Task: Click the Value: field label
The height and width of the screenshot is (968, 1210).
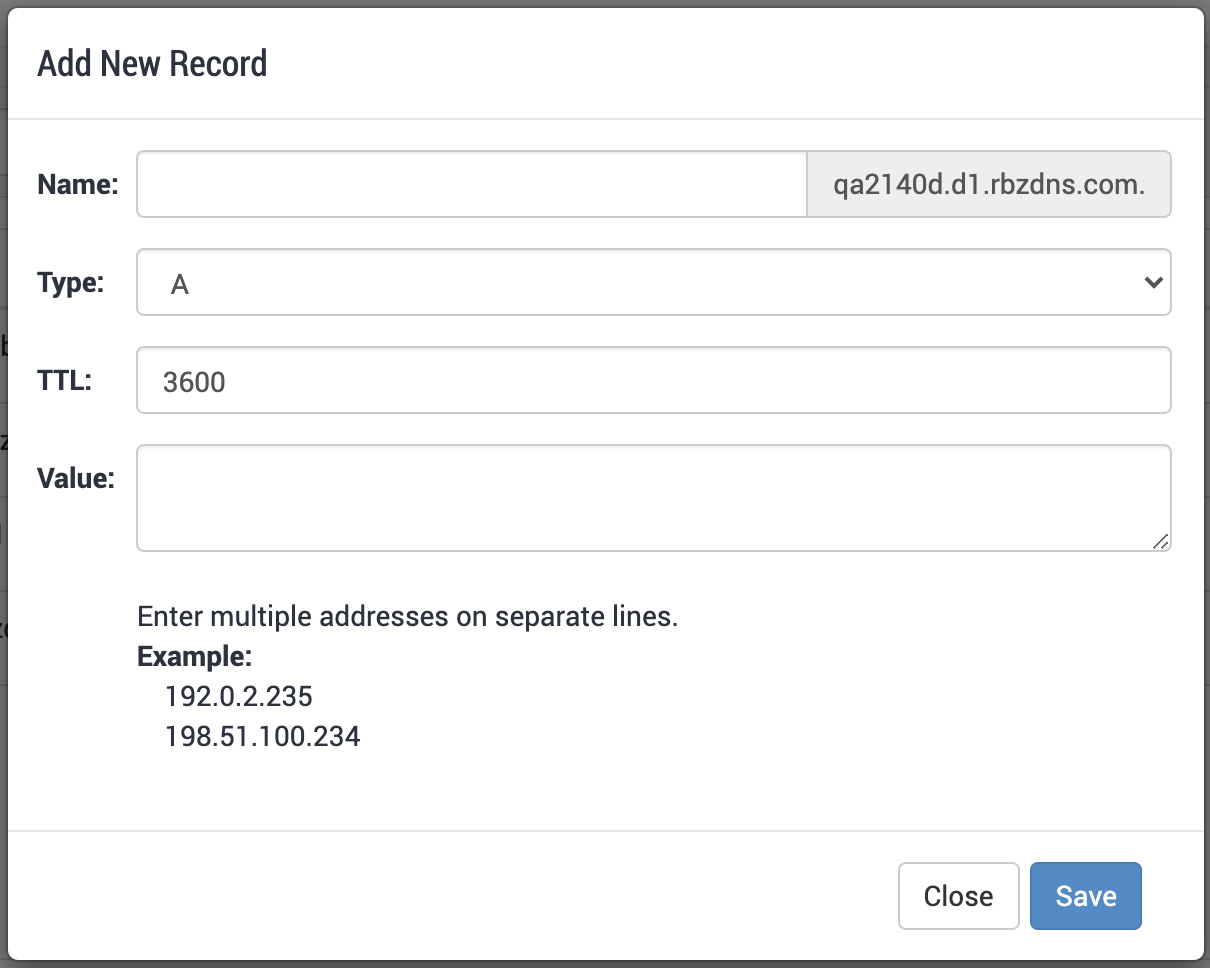Action: point(77,478)
